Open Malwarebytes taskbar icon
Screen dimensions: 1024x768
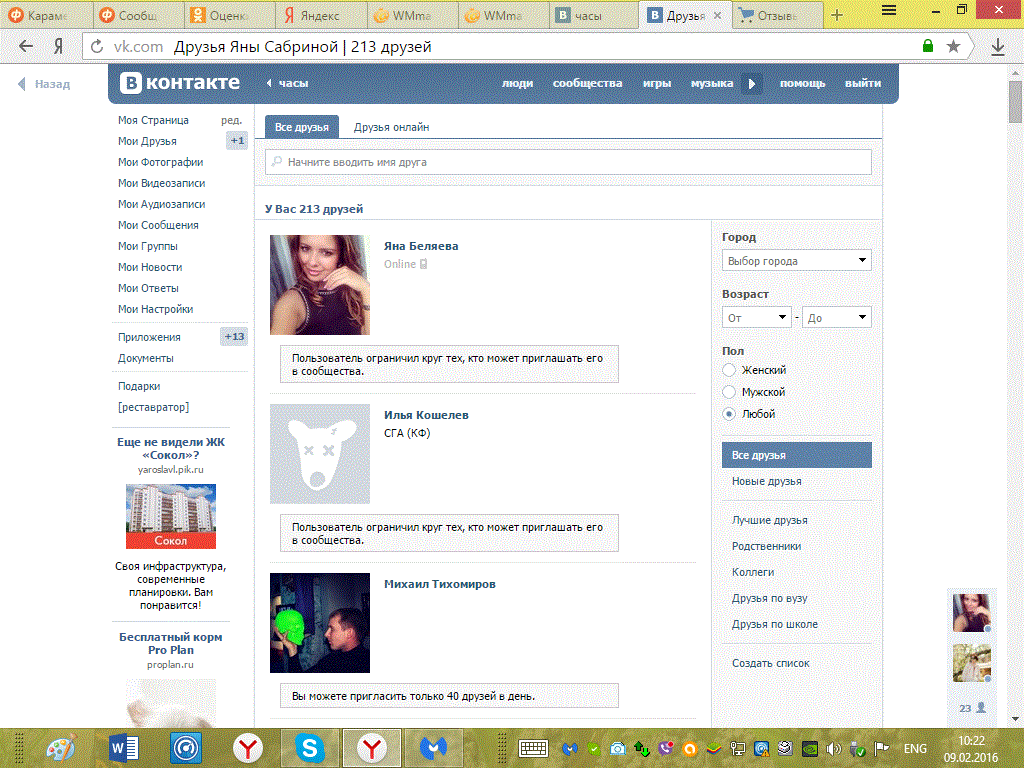pyautogui.click(x=433, y=748)
